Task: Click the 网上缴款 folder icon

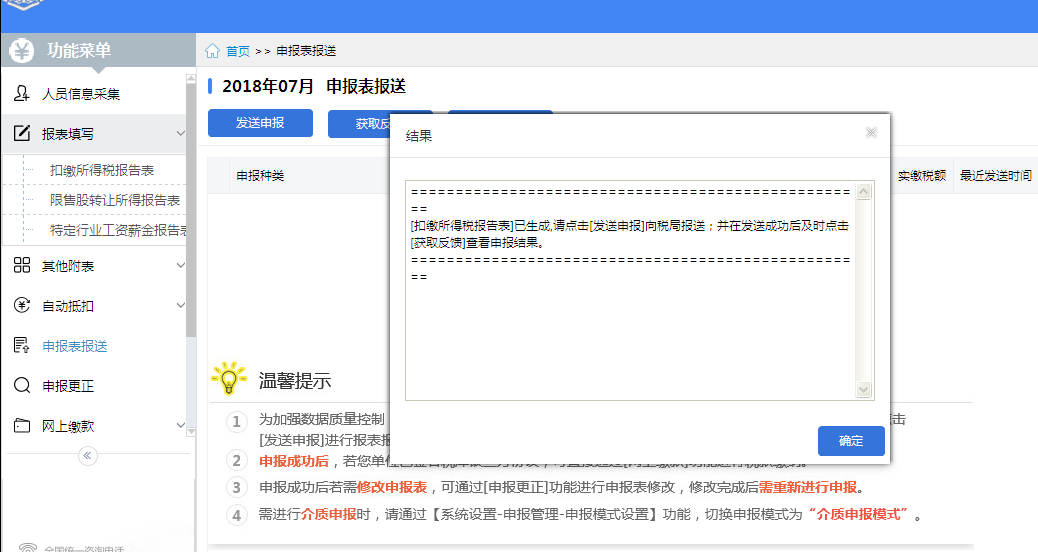Action: pyautogui.click(x=22, y=426)
